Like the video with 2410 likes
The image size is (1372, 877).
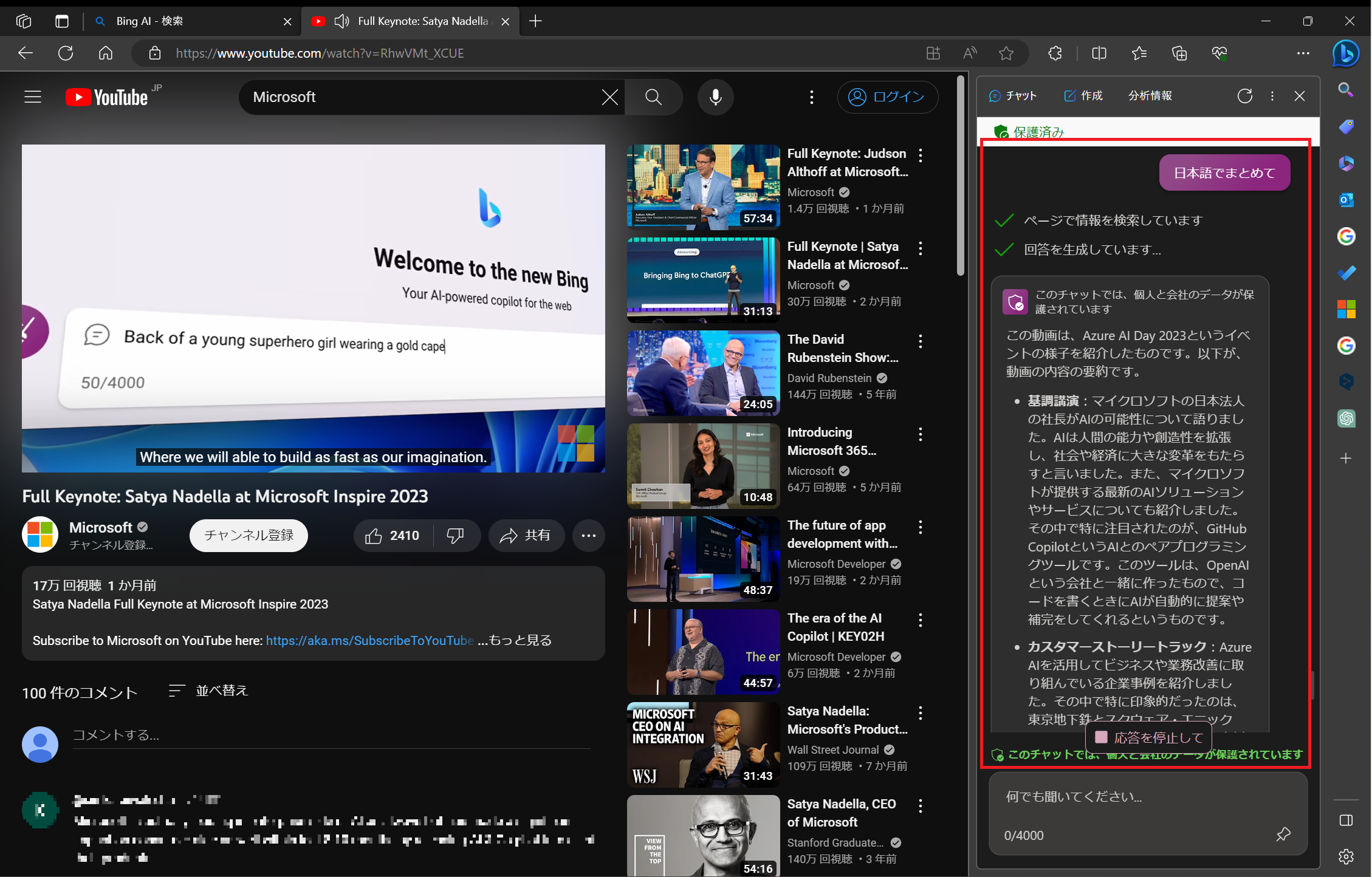[393, 536]
